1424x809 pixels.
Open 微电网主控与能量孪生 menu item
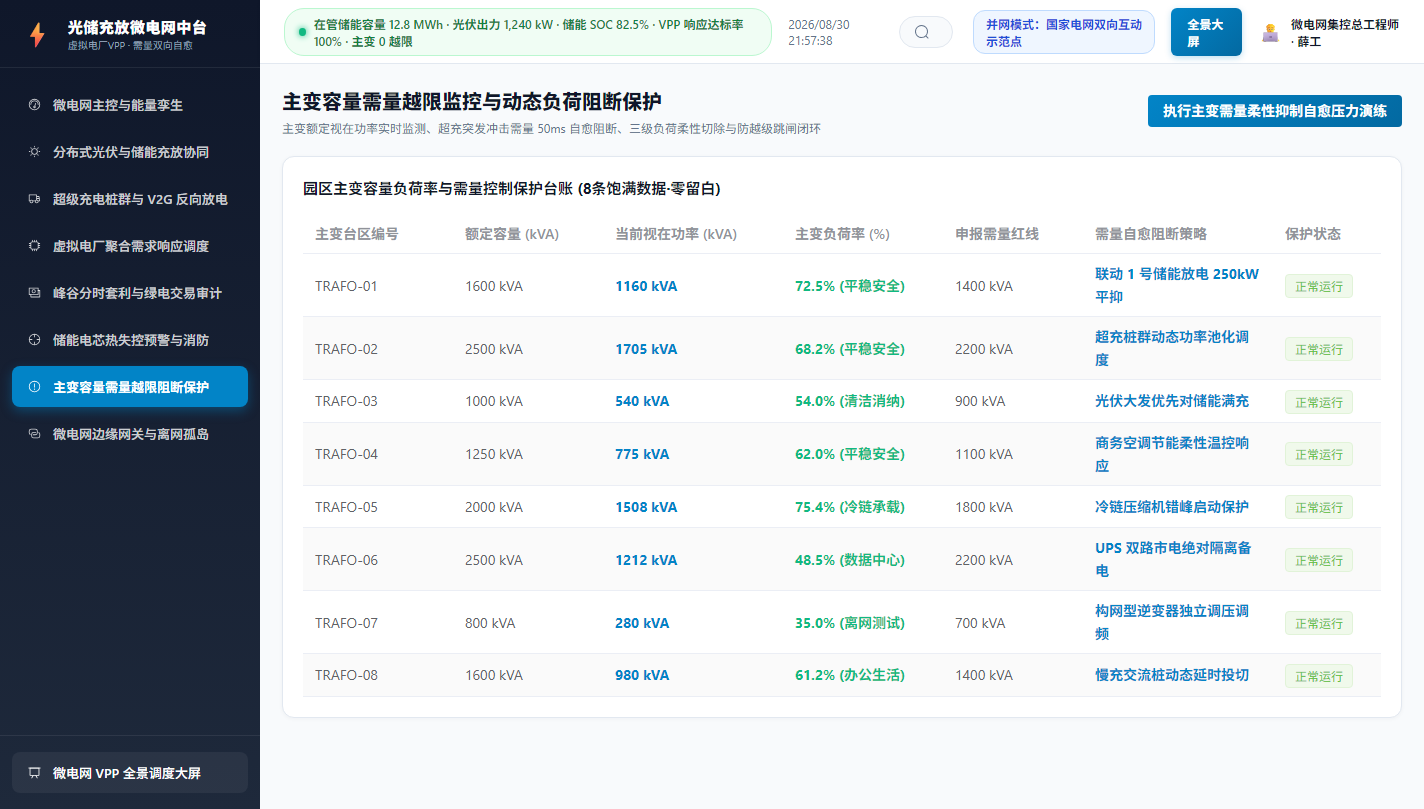[x=130, y=105]
